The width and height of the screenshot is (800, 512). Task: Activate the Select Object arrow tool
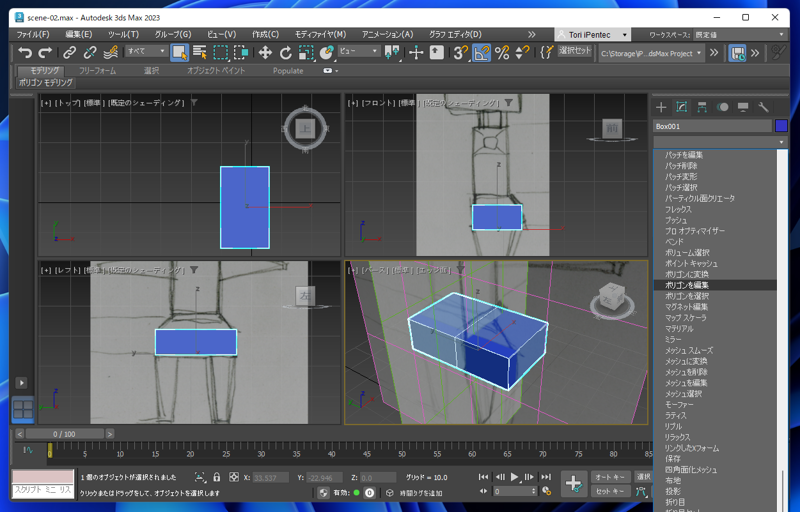coord(179,52)
